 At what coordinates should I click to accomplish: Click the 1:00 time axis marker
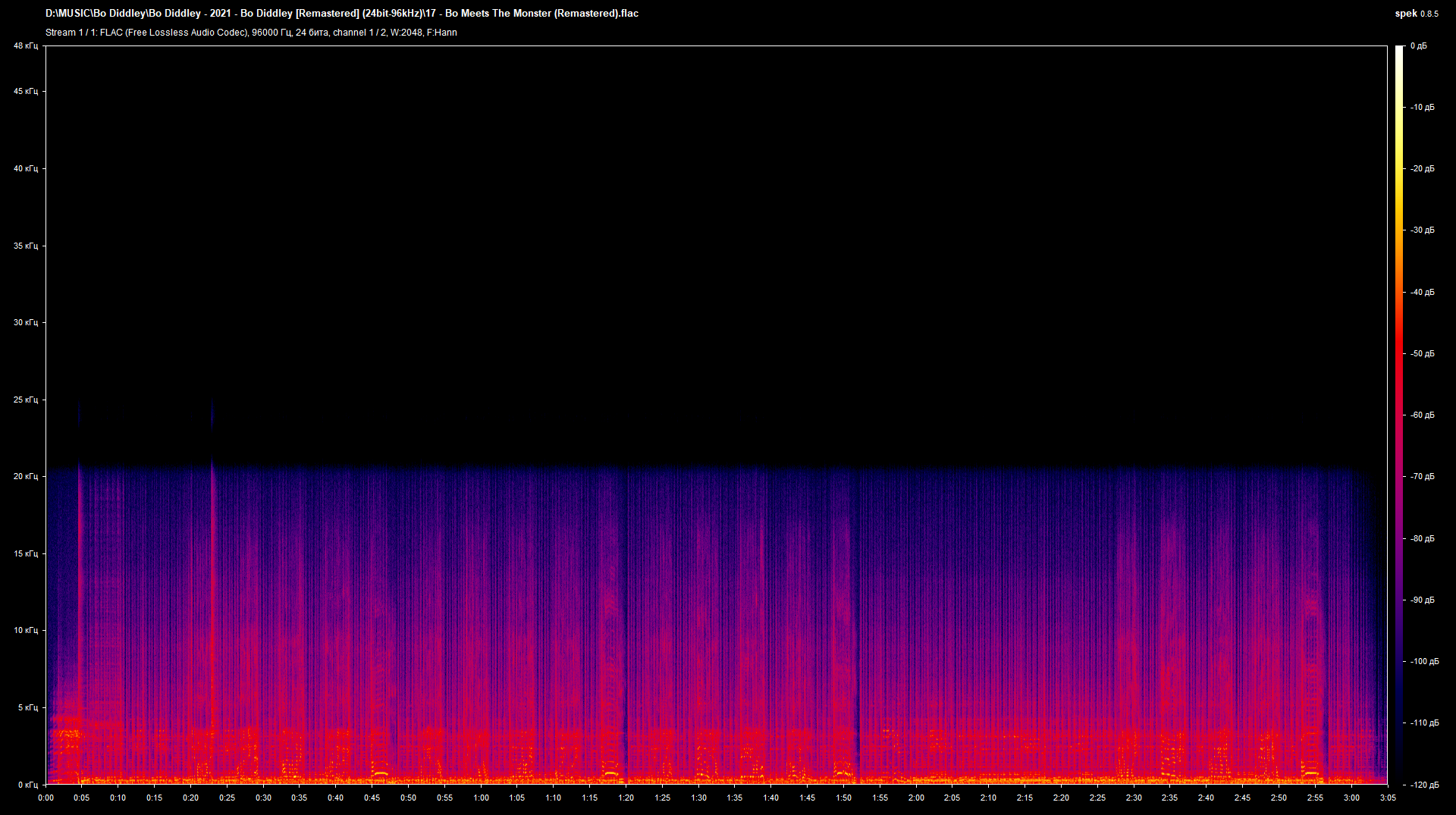[x=481, y=798]
